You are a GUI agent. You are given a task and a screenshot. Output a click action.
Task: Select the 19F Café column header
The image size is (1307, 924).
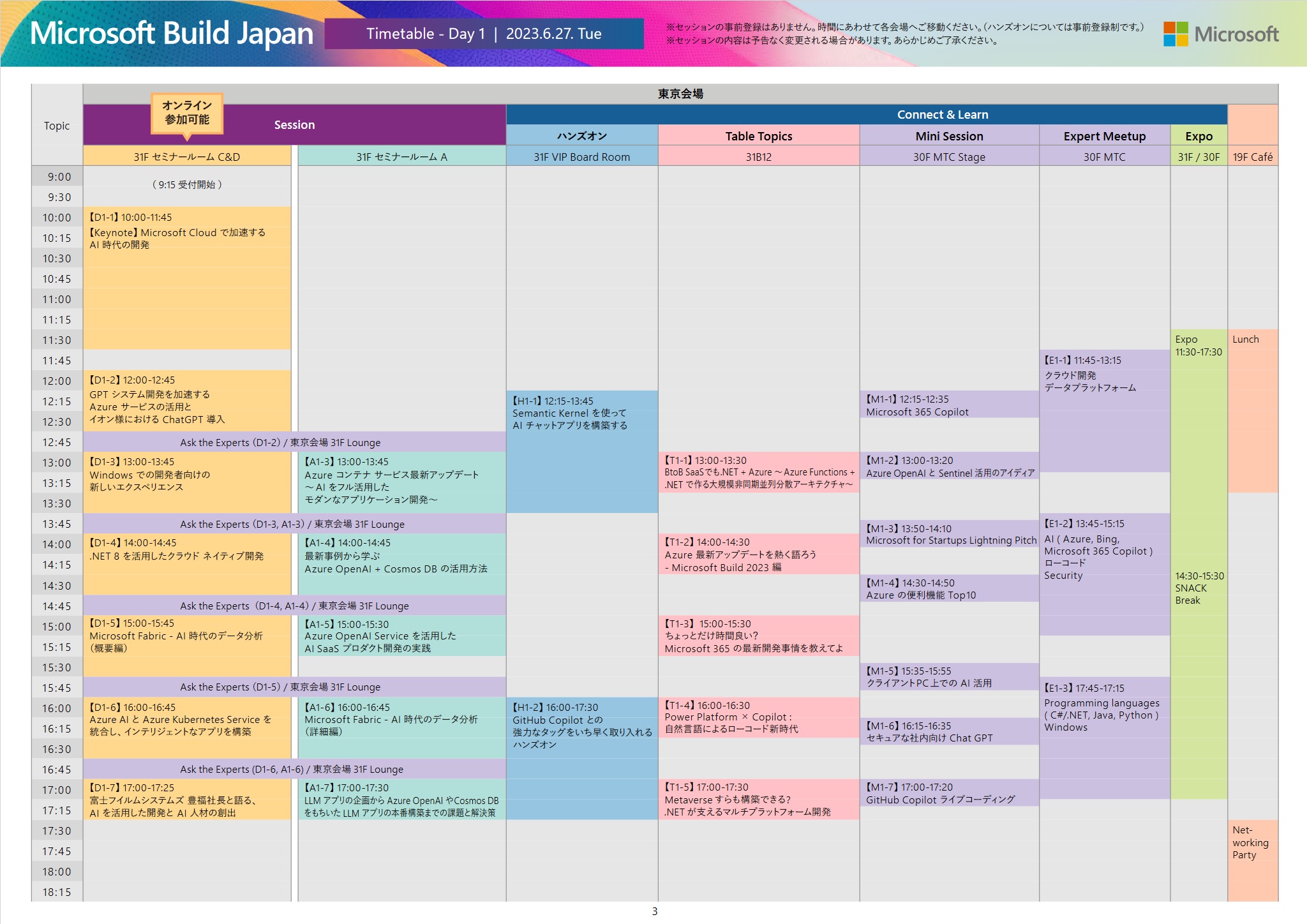pos(1253,156)
